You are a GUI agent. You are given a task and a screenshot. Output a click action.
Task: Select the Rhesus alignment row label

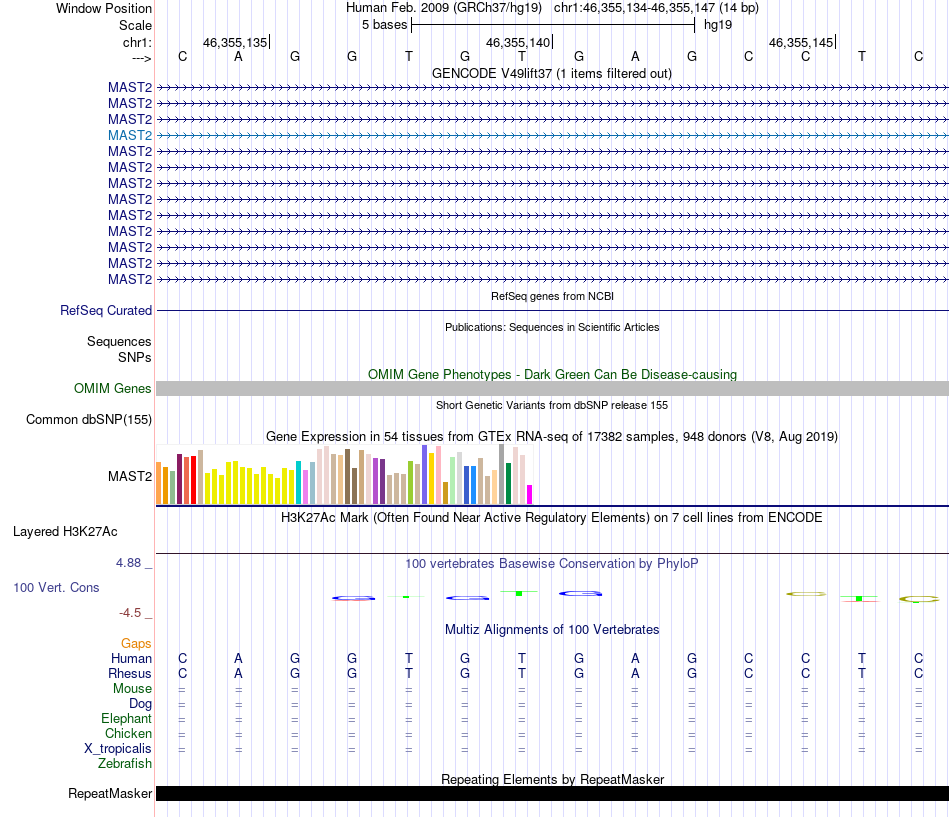point(130,673)
